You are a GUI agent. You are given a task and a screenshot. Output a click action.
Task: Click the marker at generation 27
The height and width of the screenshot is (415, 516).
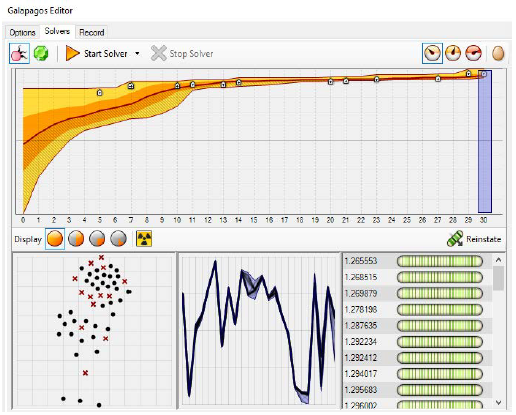[438, 79]
